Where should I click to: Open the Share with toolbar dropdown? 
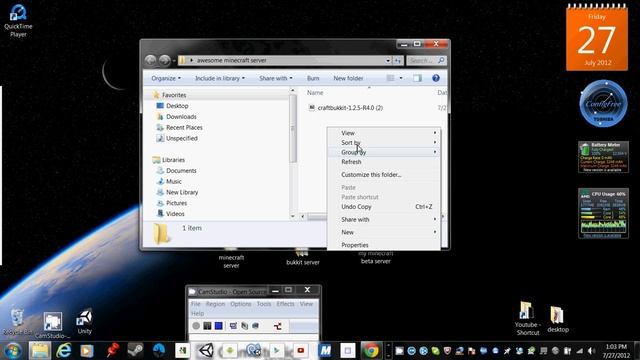point(276,78)
